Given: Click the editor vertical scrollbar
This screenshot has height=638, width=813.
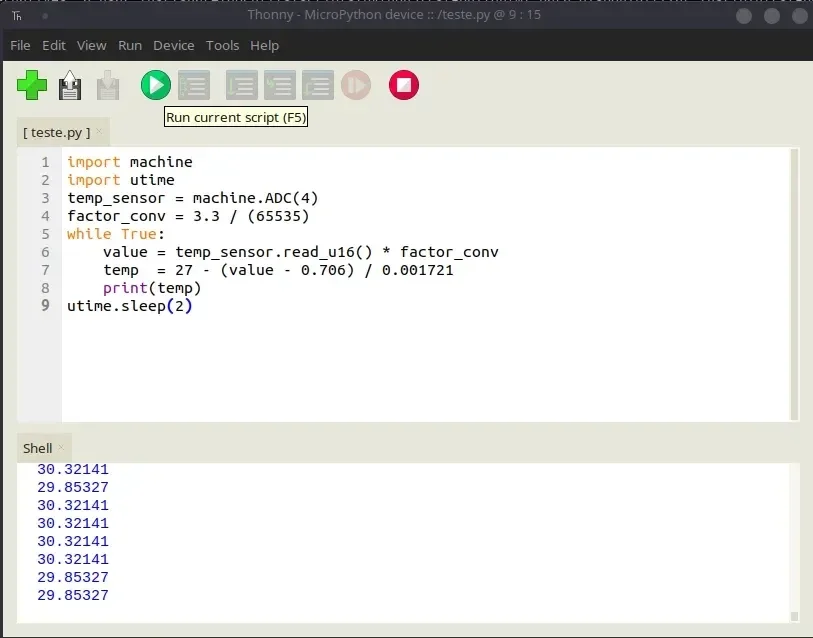Looking at the screenshot, I should coord(794,284).
